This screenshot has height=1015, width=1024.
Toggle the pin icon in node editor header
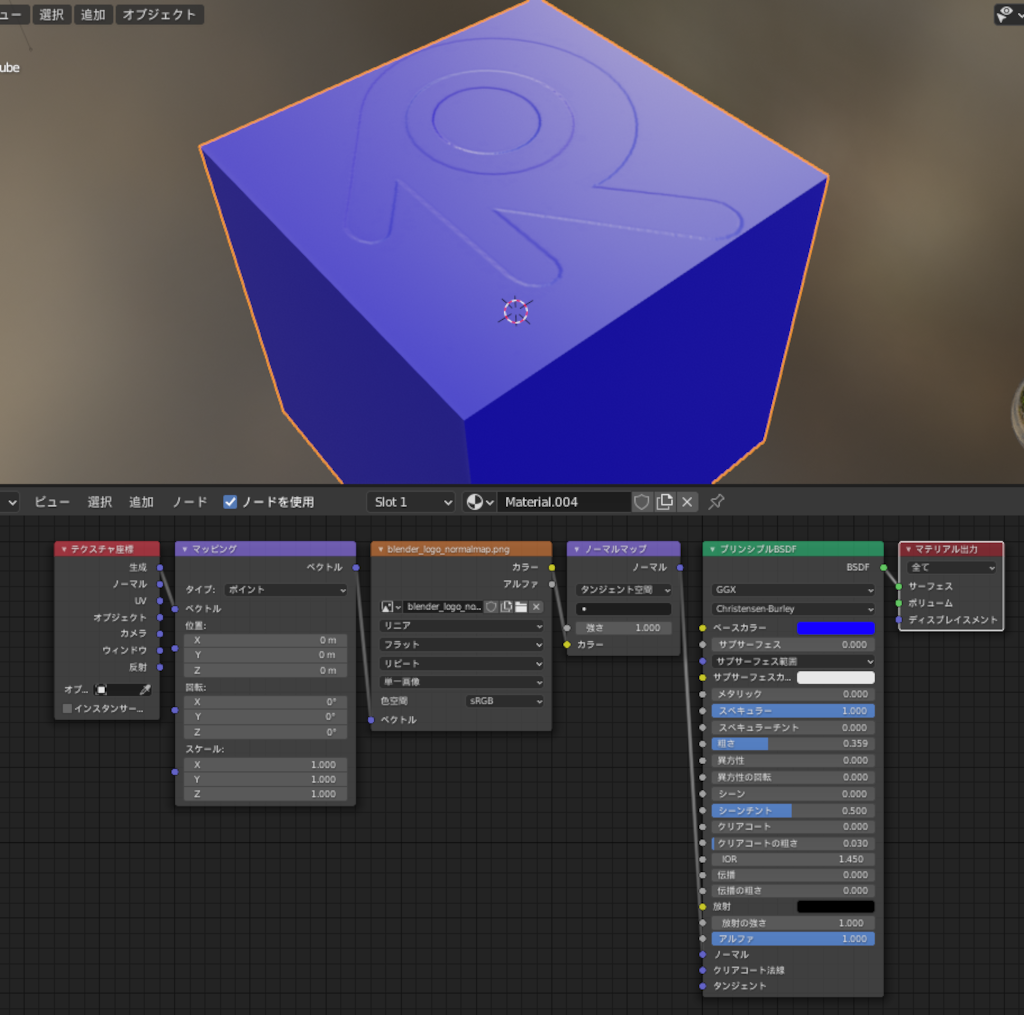[716, 502]
